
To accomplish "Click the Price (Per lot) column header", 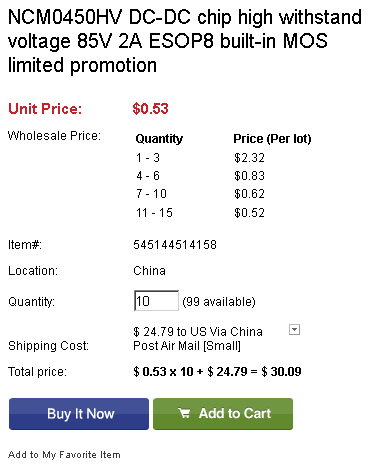I will coord(272,139).
